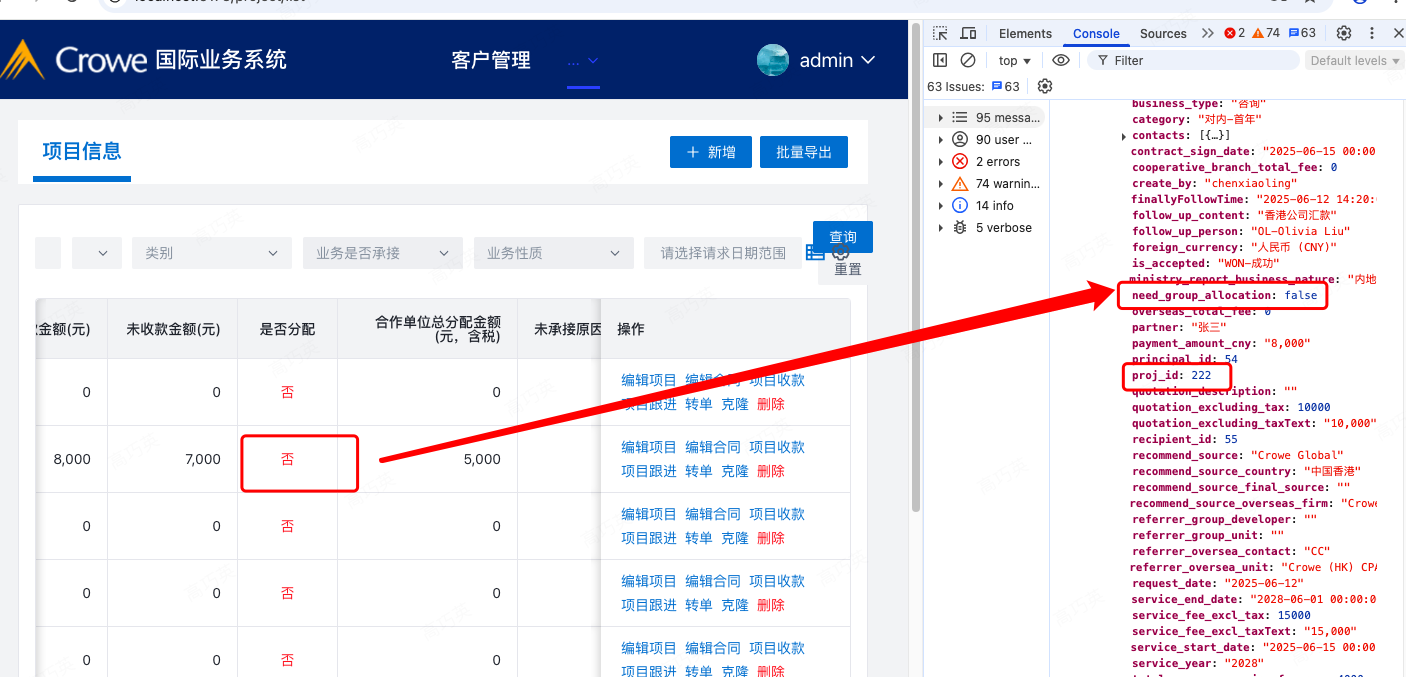Activate the DevTools inspect element picker icon
The width and height of the screenshot is (1406, 677).
tap(940, 33)
